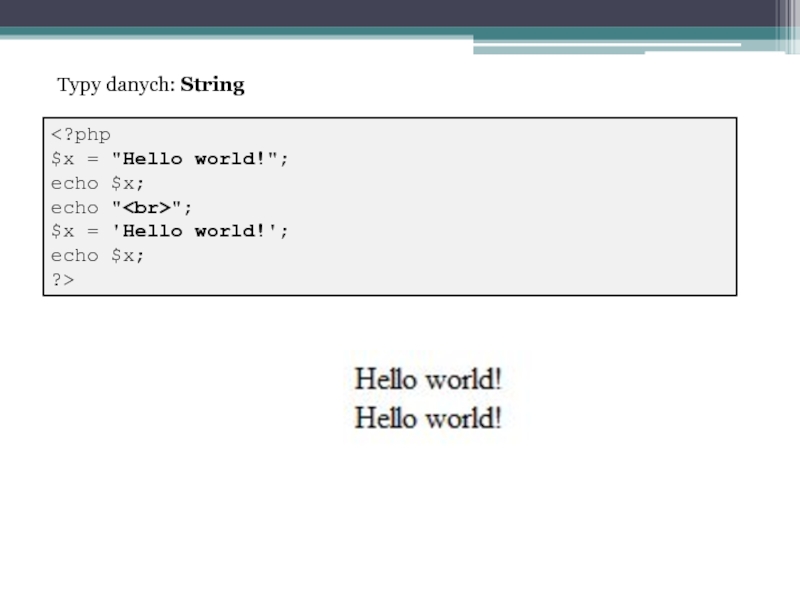The width and height of the screenshot is (800, 600).
Task: Click the first 'Hello world!' output line
Action: [x=428, y=379]
